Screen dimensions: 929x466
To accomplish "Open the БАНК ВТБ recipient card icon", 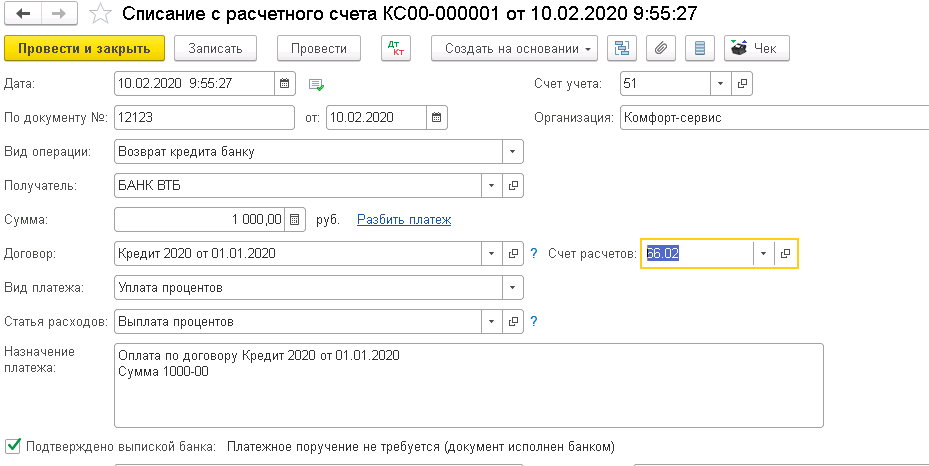I will point(513,186).
